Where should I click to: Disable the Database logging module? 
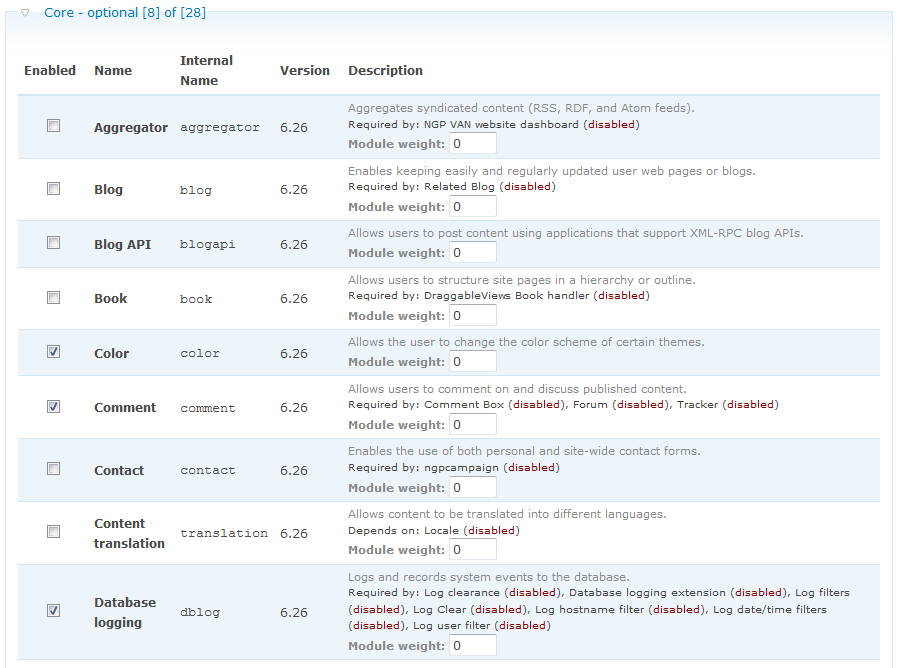[53, 609]
